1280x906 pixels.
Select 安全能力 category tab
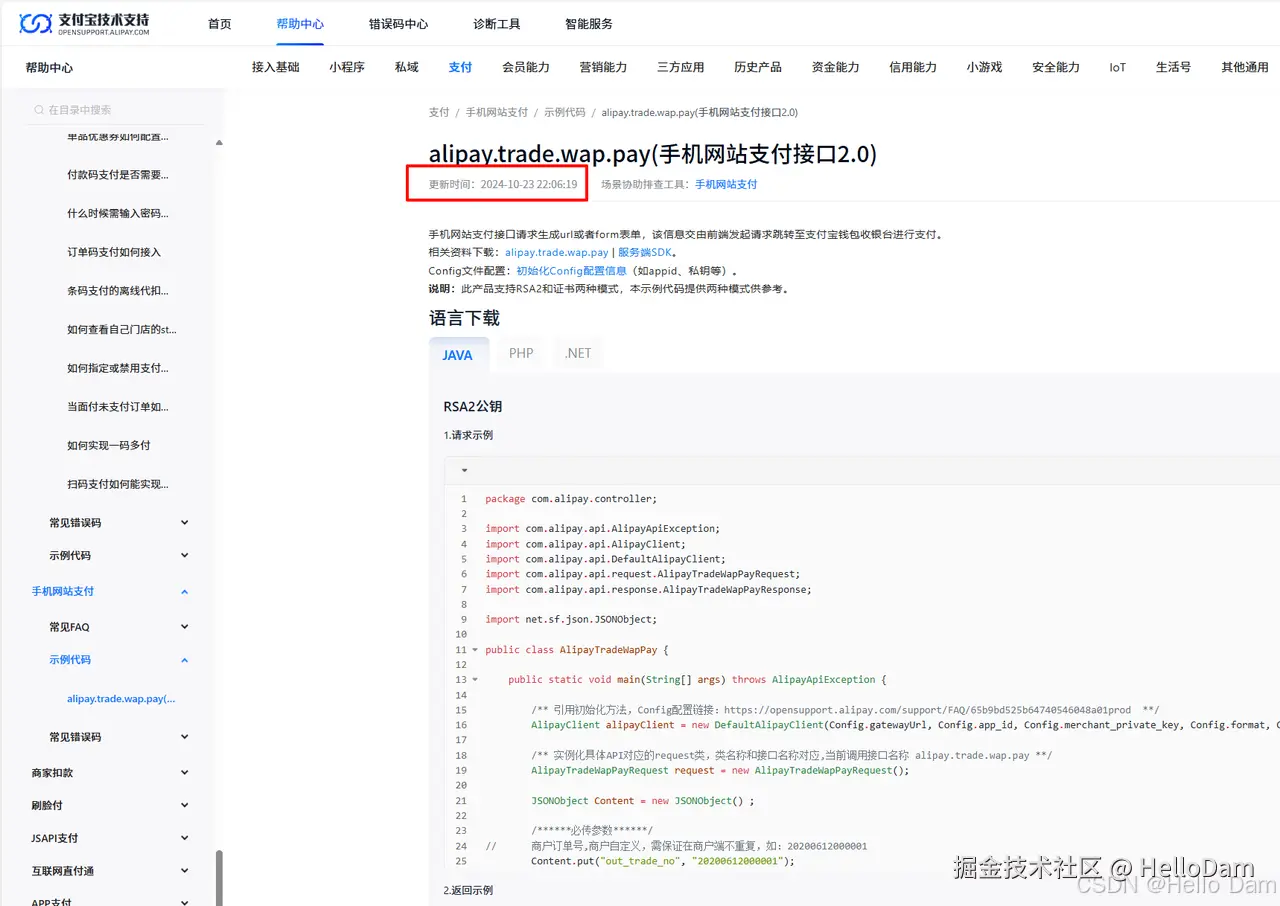1056,67
